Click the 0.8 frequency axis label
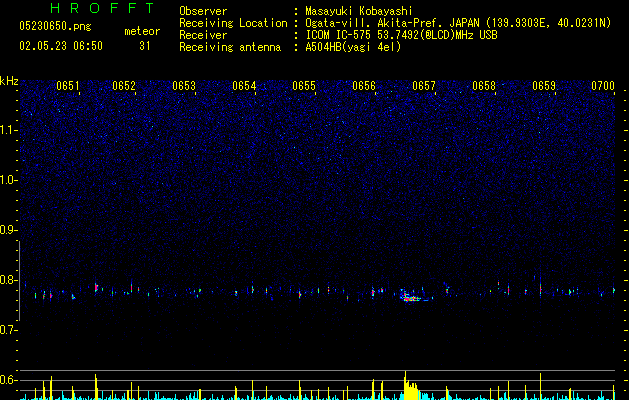This screenshot has width=629, height=400. (8, 280)
